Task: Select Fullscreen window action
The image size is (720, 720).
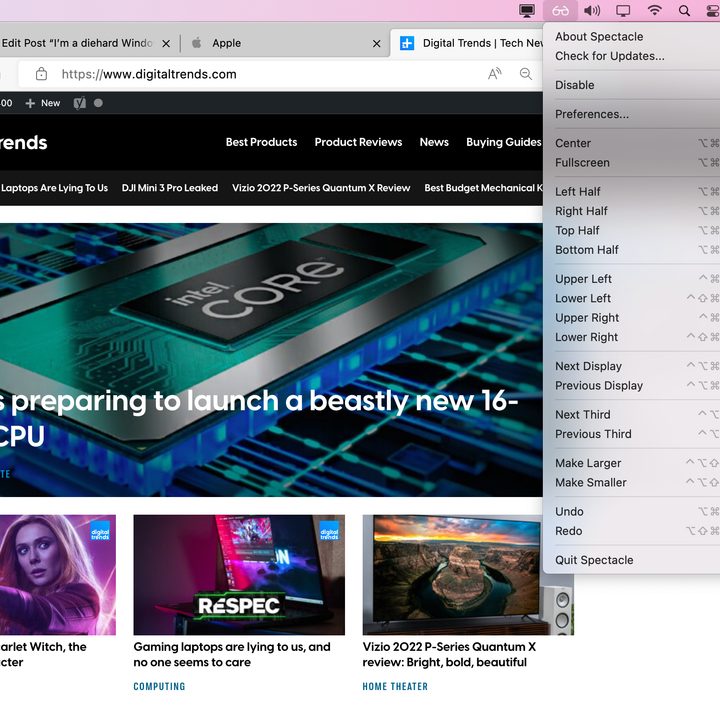Action: [x=631, y=163]
